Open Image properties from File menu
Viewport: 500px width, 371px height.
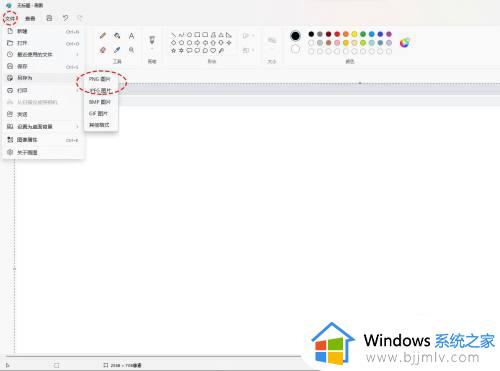pyautogui.click(x=43, y=140)
